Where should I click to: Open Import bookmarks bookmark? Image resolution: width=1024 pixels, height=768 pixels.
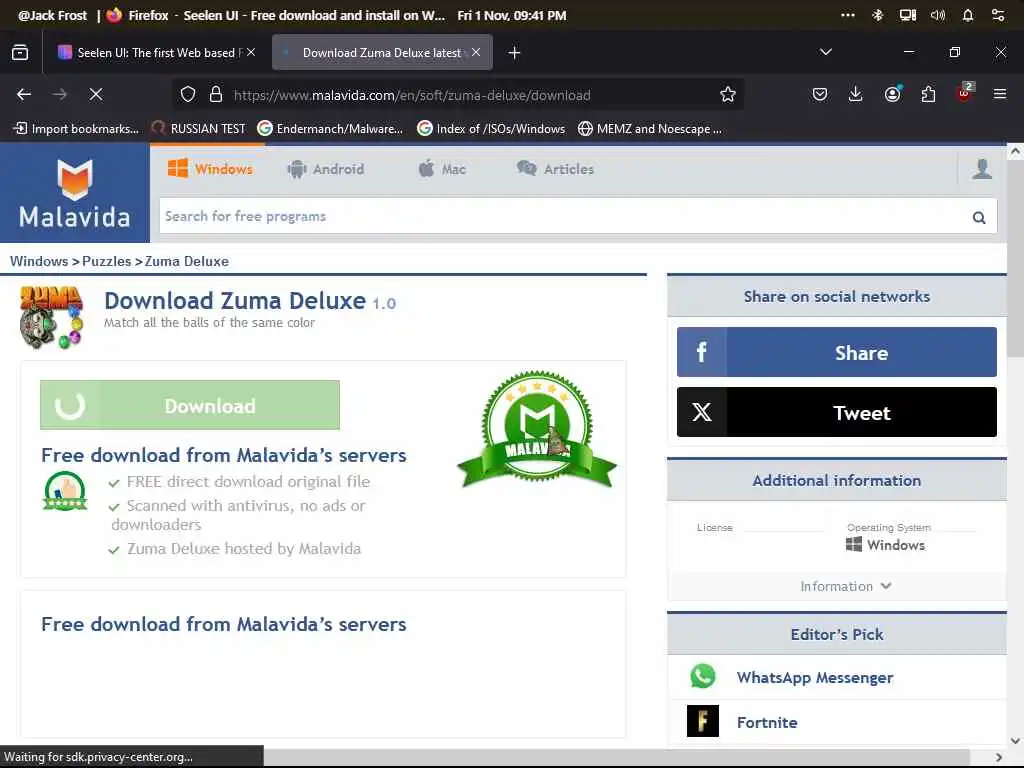pos(77,129)
